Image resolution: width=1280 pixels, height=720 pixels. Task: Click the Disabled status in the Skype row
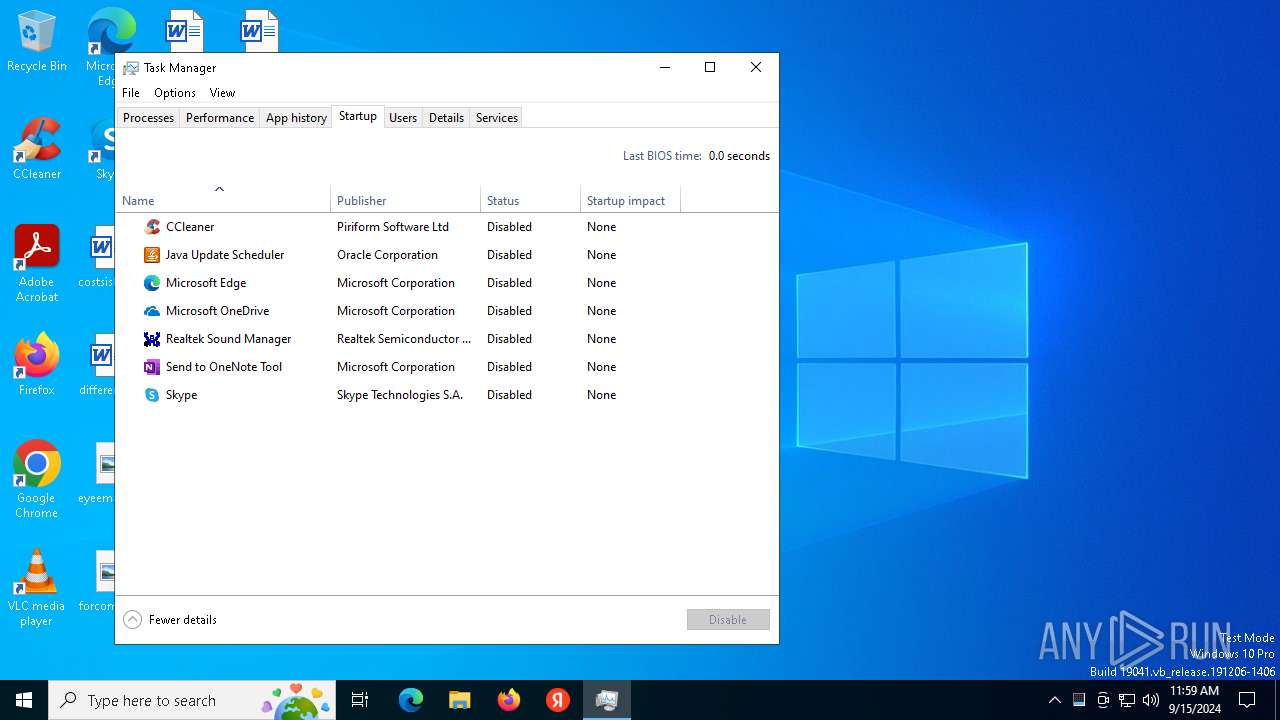[x=509, y=395]
